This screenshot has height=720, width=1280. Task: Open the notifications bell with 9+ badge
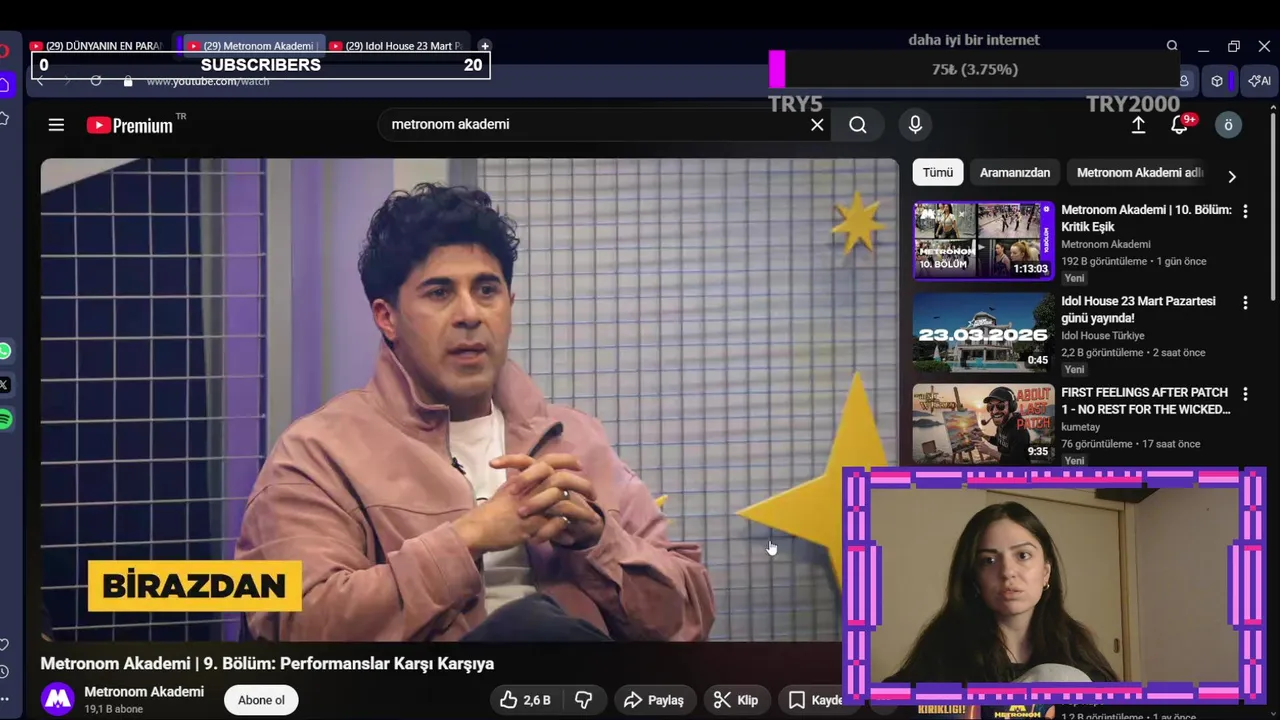coord(1181,125)
